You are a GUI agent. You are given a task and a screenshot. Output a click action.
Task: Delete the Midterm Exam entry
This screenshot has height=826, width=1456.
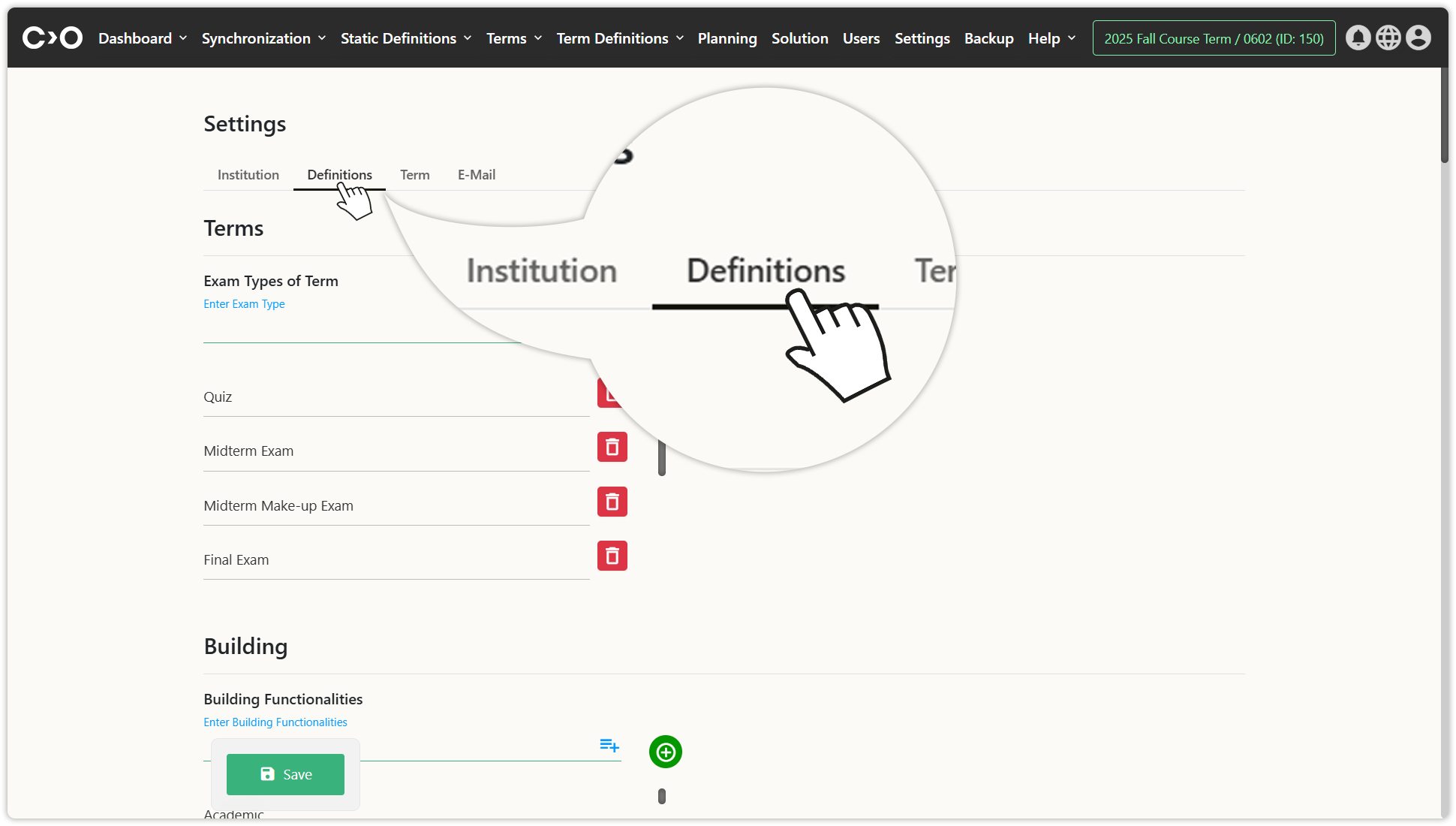tap(612, 448)
